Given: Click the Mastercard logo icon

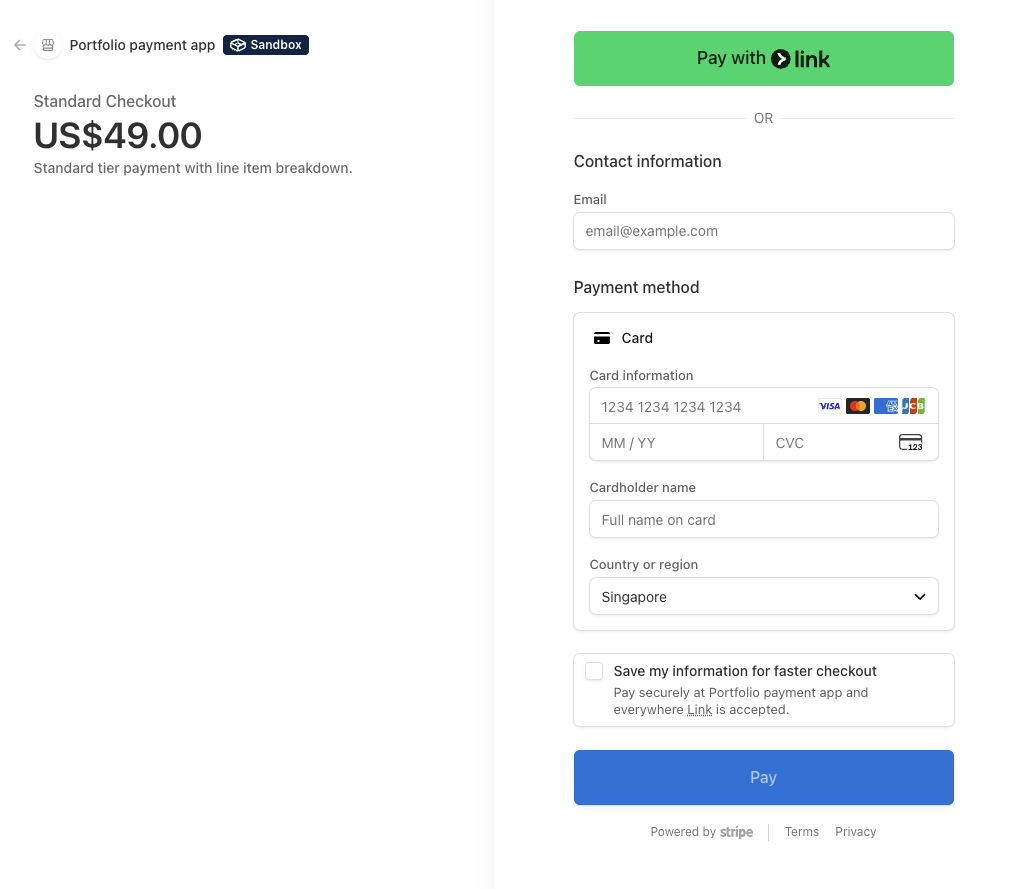Looking at the screenshot, I should (x=857, y=406).
